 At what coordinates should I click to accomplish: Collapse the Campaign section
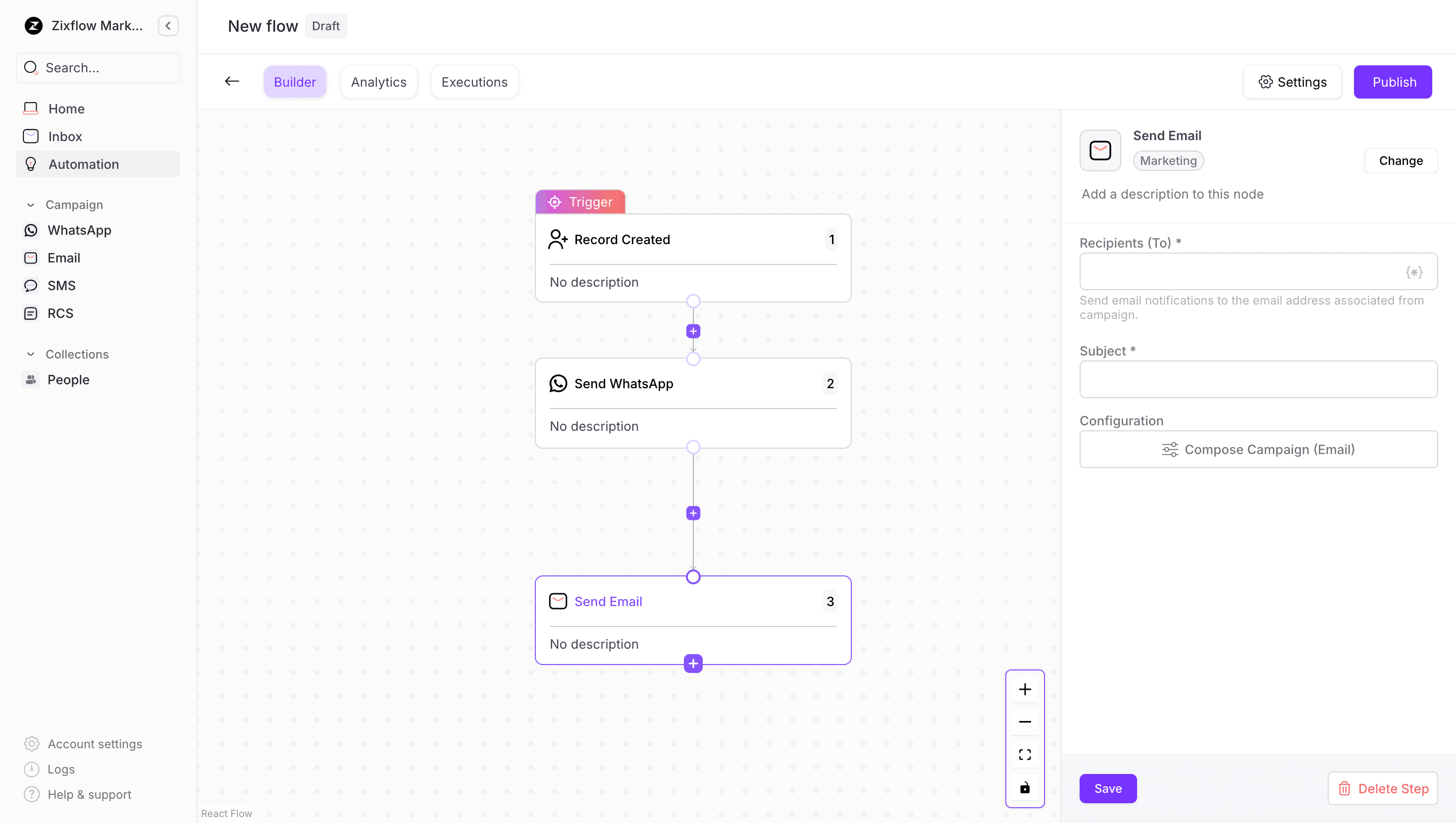[x=31, y=205]
